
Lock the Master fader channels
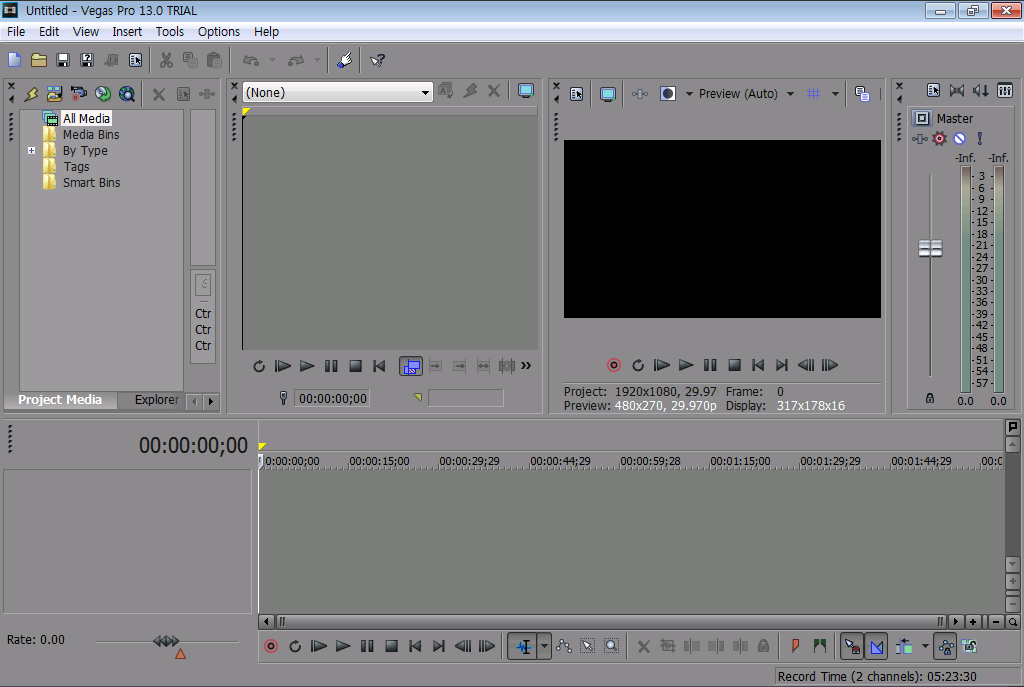pyautogui.click(x=930, y=398)
